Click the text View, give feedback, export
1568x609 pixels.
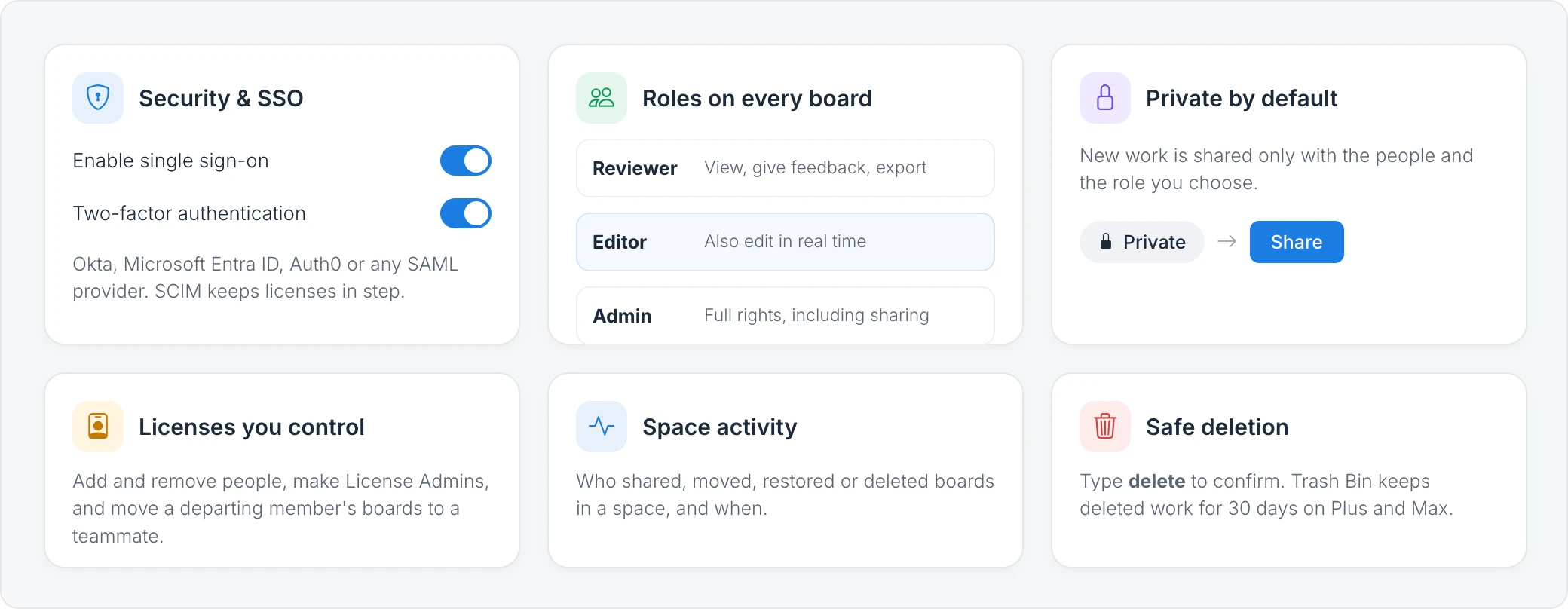click(816, 167)
